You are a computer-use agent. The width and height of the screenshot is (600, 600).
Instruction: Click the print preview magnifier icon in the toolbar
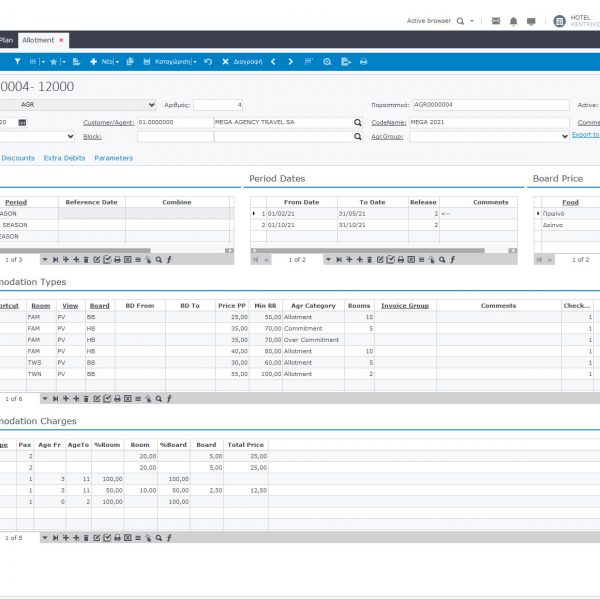[x=327, y=62]
